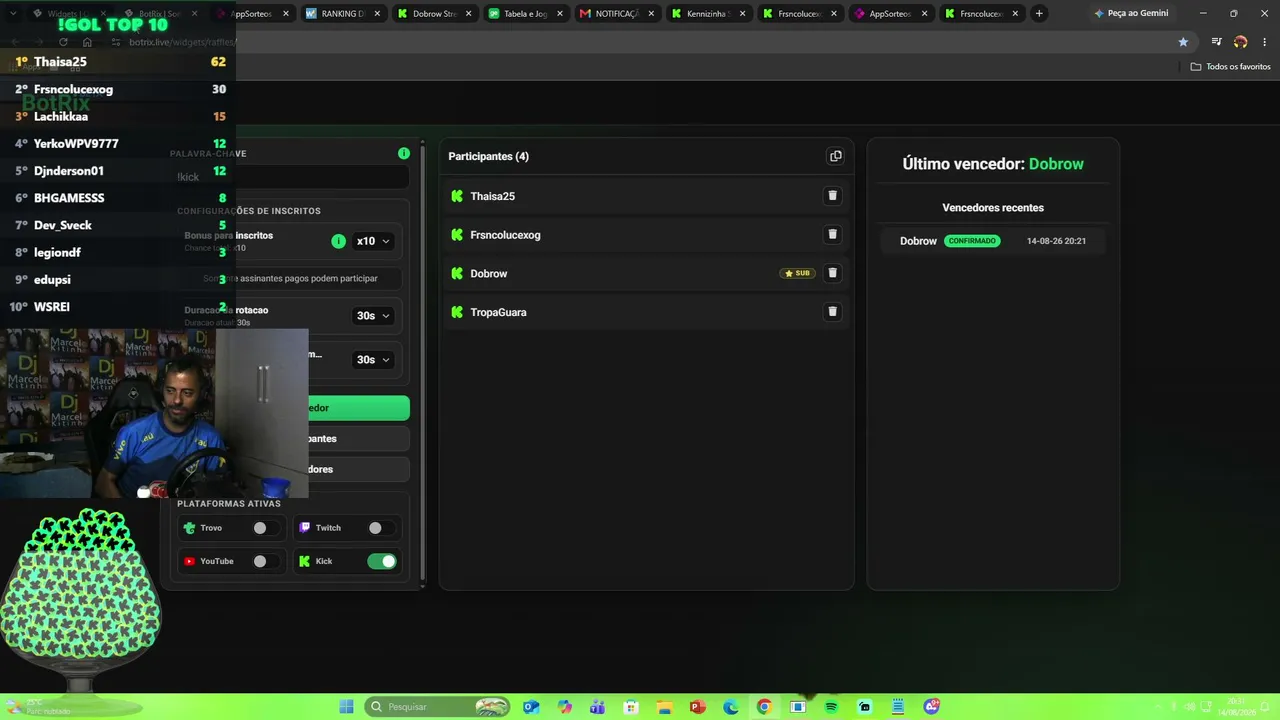
Task: Click the trash icon in Dobrow's participant row
Action: click(x=832, y=273)
